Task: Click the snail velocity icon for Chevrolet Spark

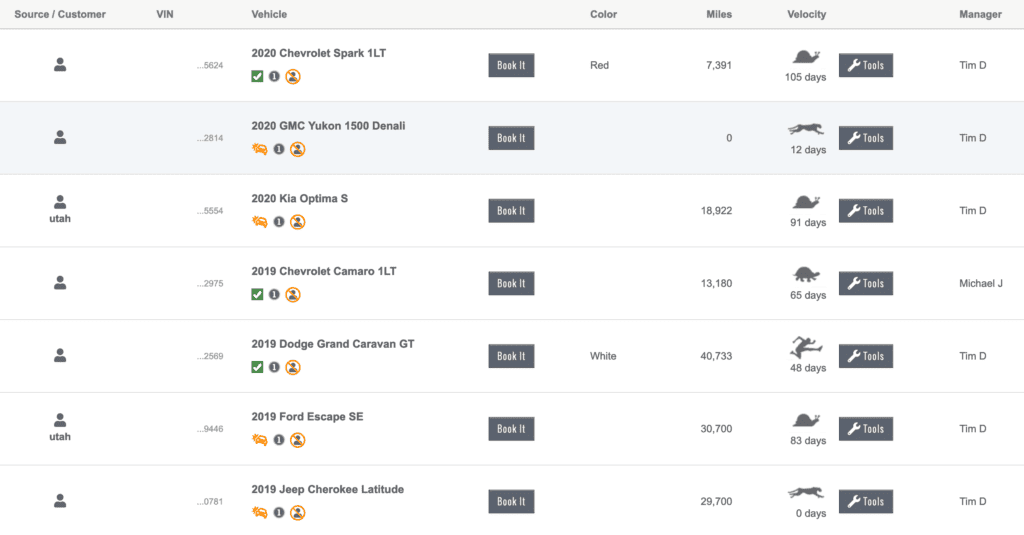Action: point(806,57)
